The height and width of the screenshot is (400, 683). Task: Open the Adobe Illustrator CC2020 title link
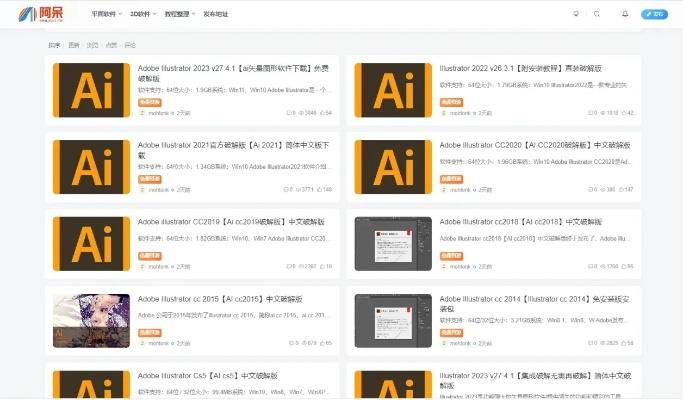(x=535, y=145)
